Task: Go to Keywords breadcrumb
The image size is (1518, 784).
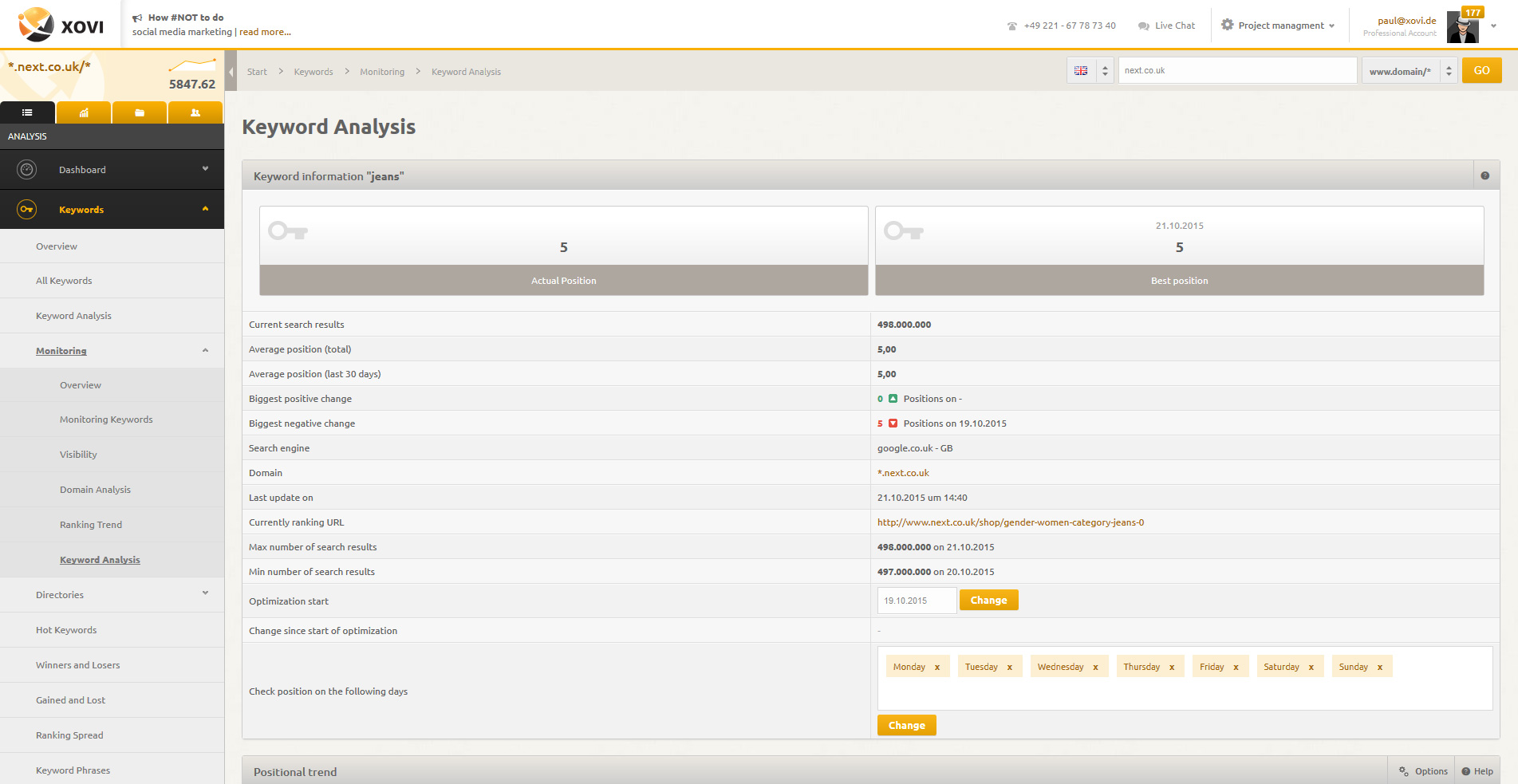Action: (x=313, y=72)
